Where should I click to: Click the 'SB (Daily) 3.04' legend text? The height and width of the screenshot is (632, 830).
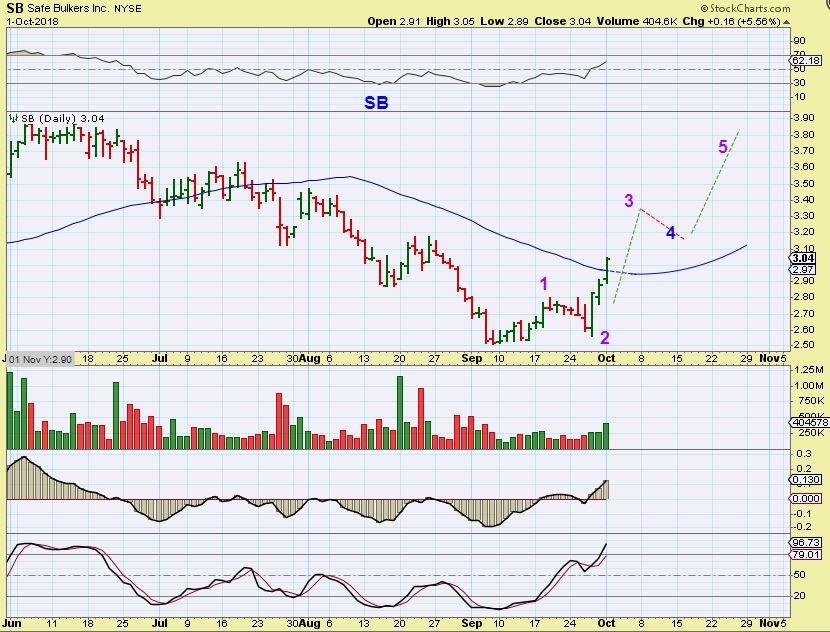point(62,119)
